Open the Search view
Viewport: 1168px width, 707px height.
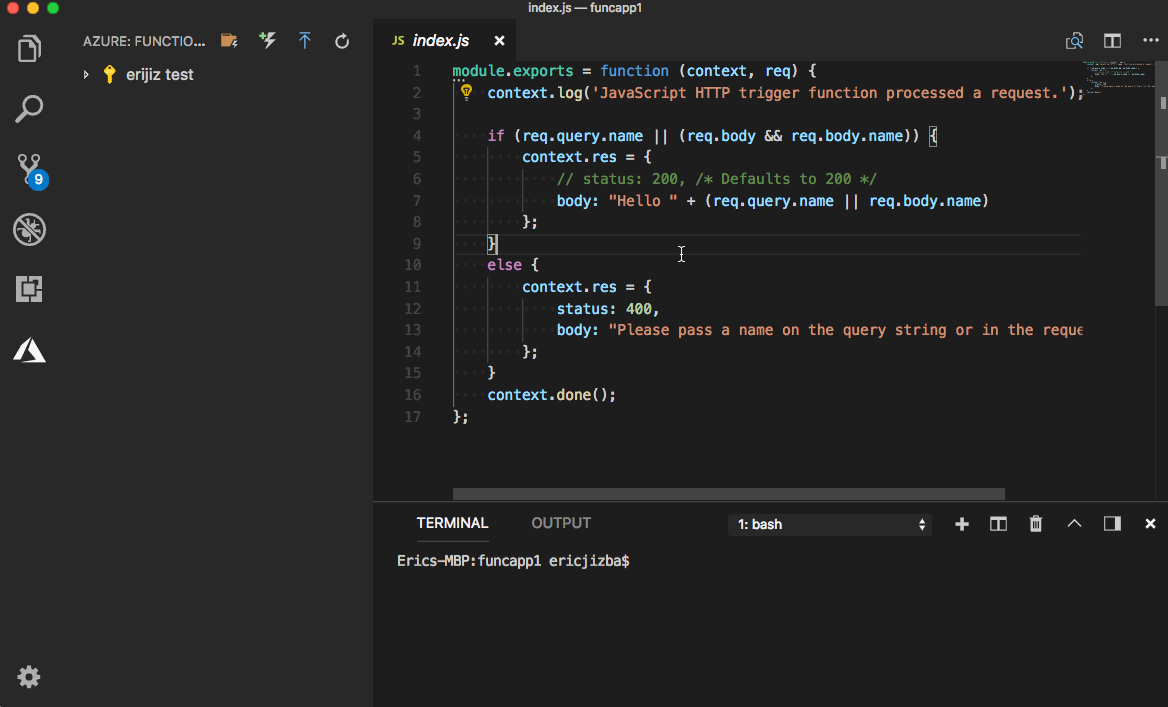point(29,108)
